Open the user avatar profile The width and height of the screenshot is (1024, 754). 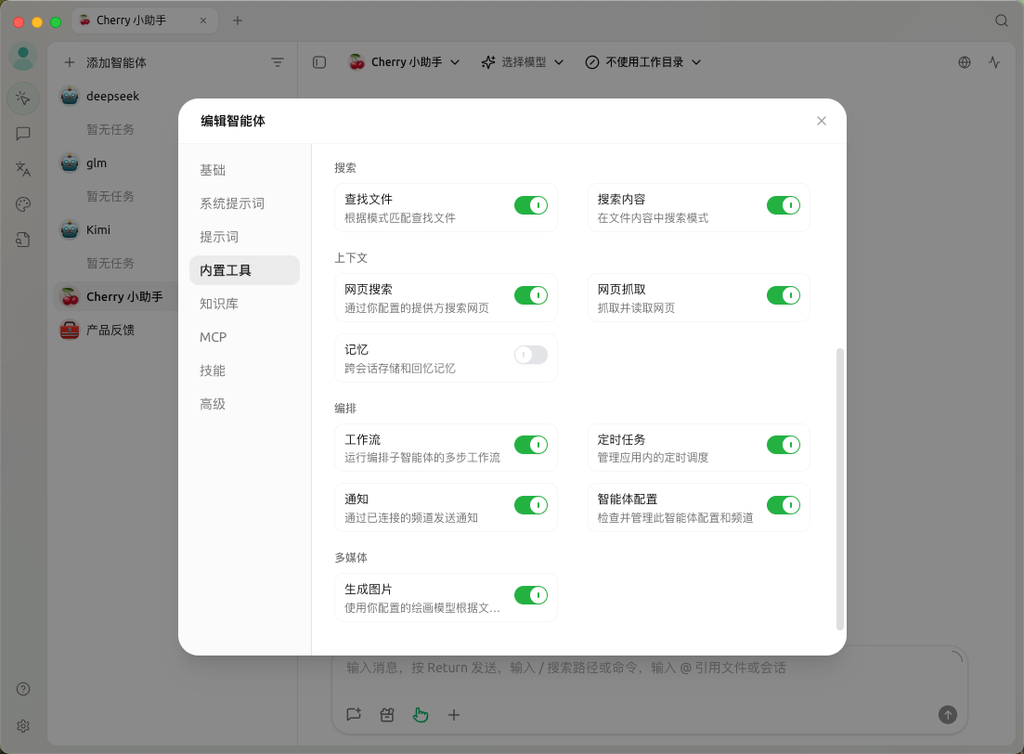24,57
